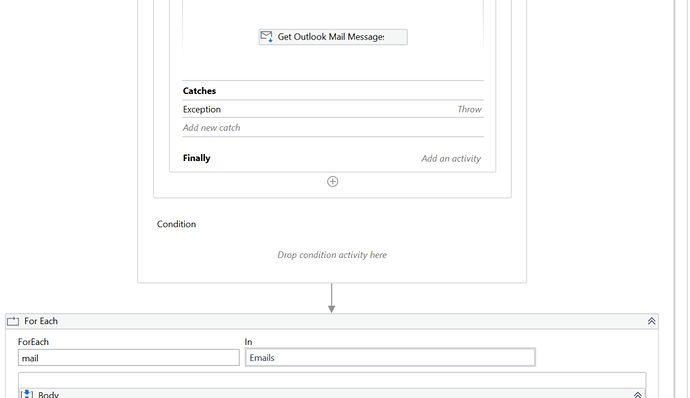The height and width of the screenshot is (398, 690).
Task: Click the Get Outlook Mail Messages envelope icon
Action: click(266, 37)
